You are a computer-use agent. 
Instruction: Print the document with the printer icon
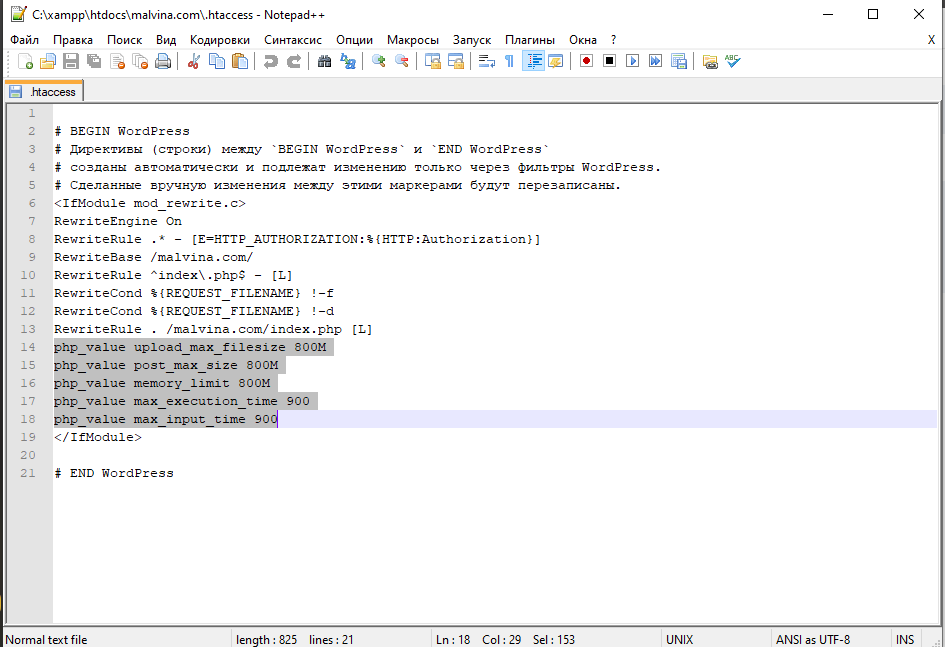pyautogui.click(x=163, y=61)
